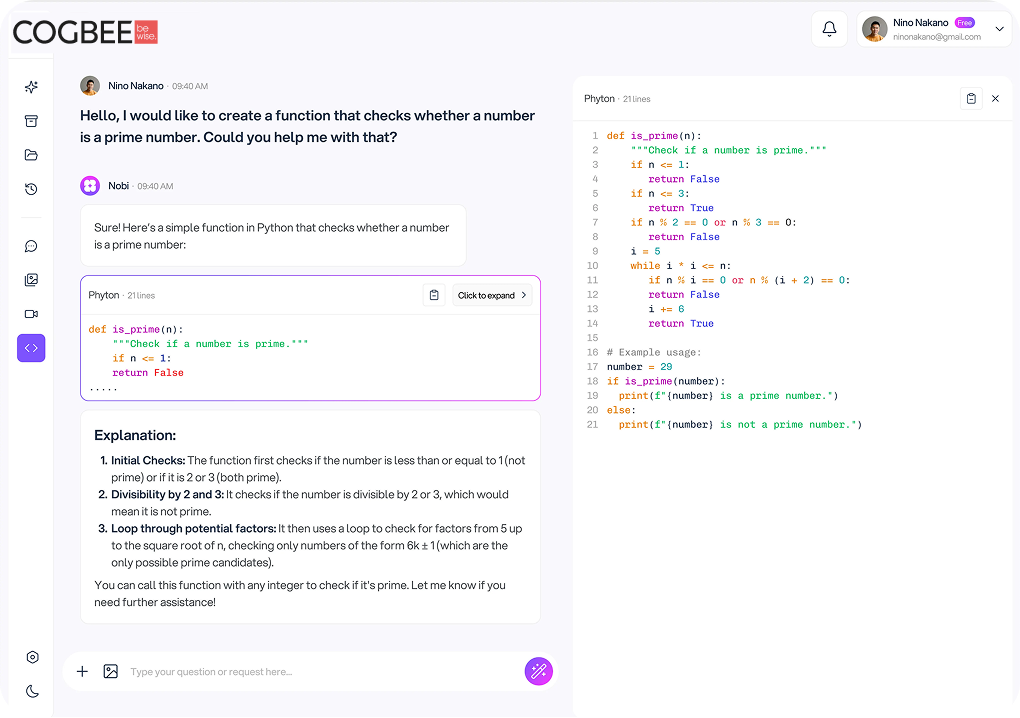The width and height of the screenshot is (1020, 718).
Task: Copy code from chat code block
Action: (x=434, y=295)
